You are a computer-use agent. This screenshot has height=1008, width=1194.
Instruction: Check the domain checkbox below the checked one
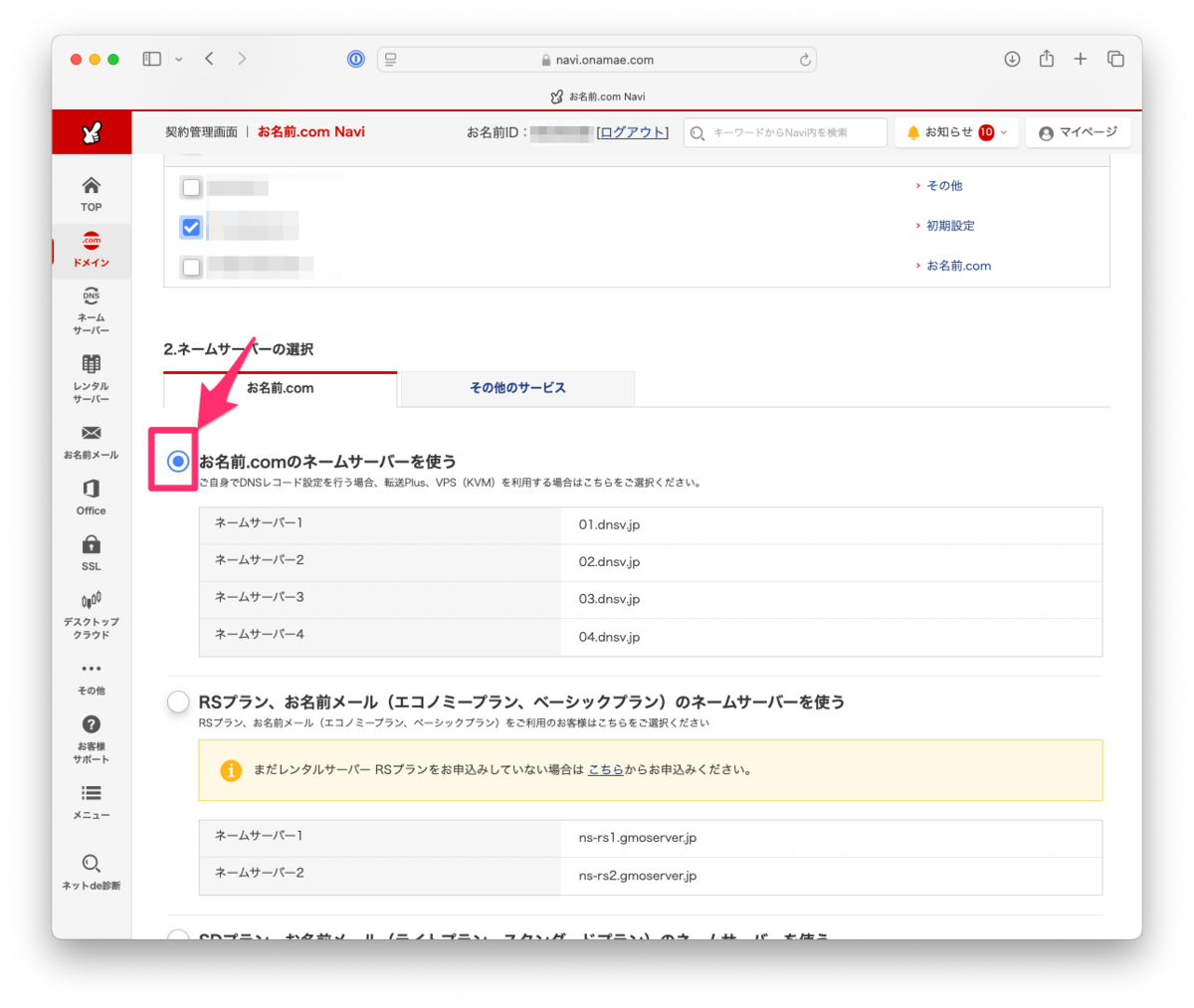(191, 267)
